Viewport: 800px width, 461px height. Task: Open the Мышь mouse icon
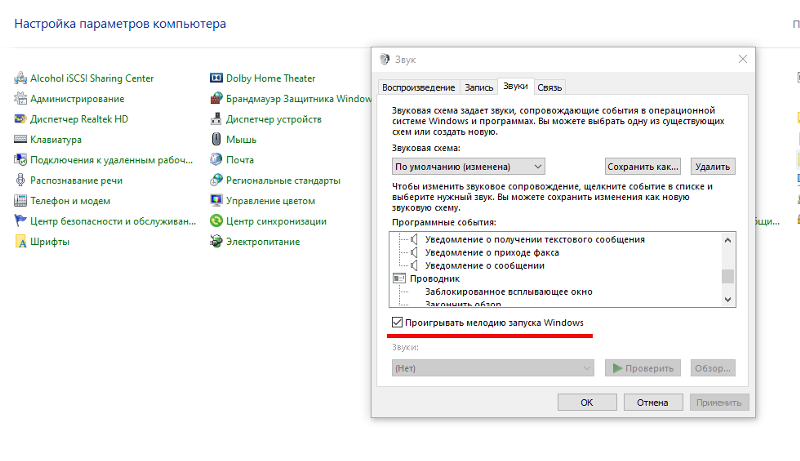tap(216, 139)
